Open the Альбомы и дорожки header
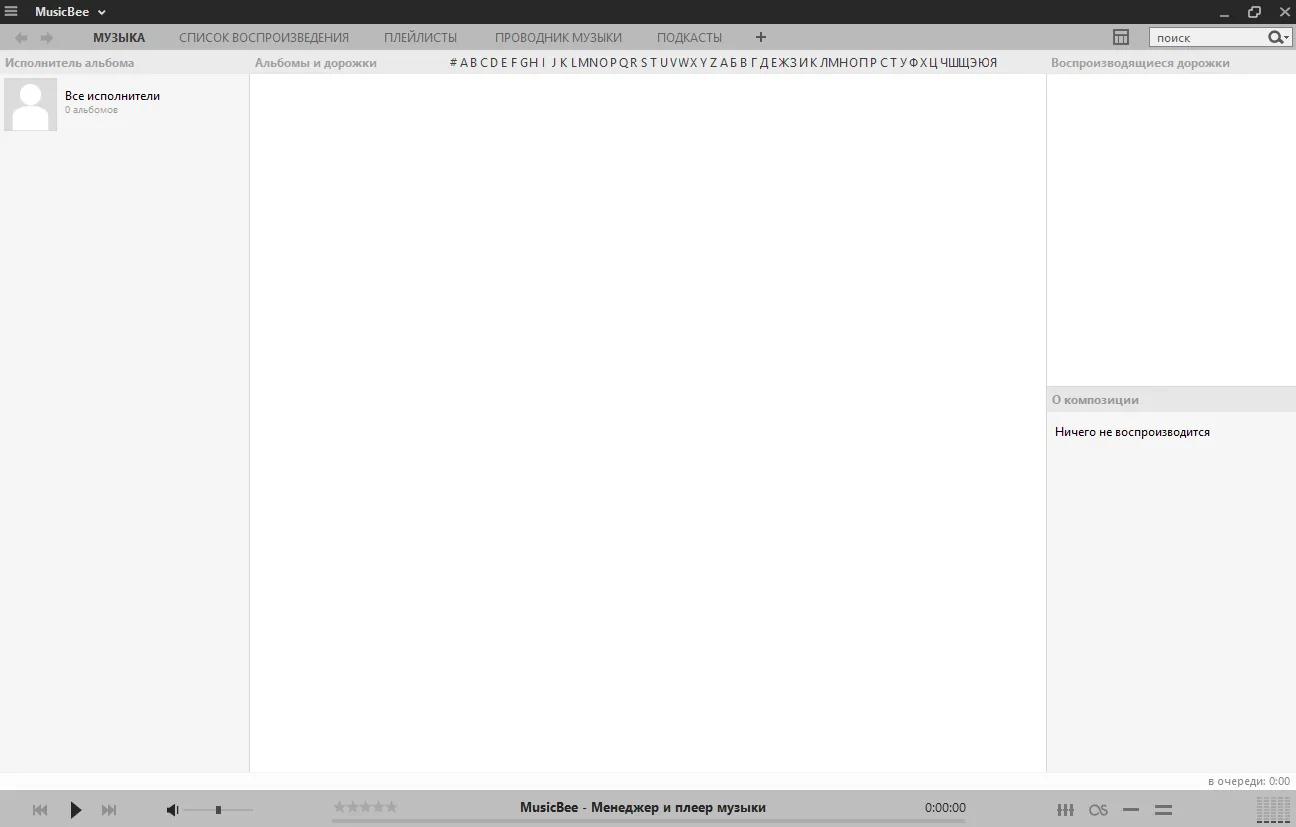Image resolution: width=1296 pixels, height=827 pixels. [x=316, y=63]
